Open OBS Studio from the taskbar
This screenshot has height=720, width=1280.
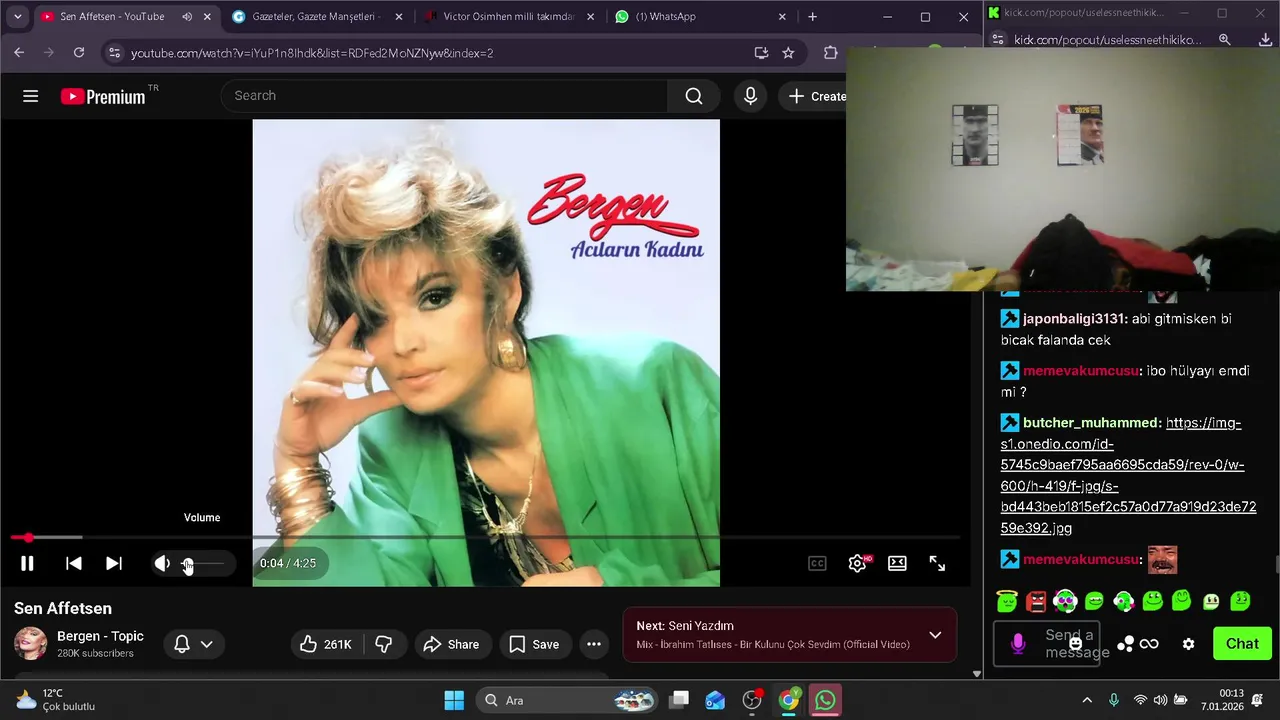(752, 700)
